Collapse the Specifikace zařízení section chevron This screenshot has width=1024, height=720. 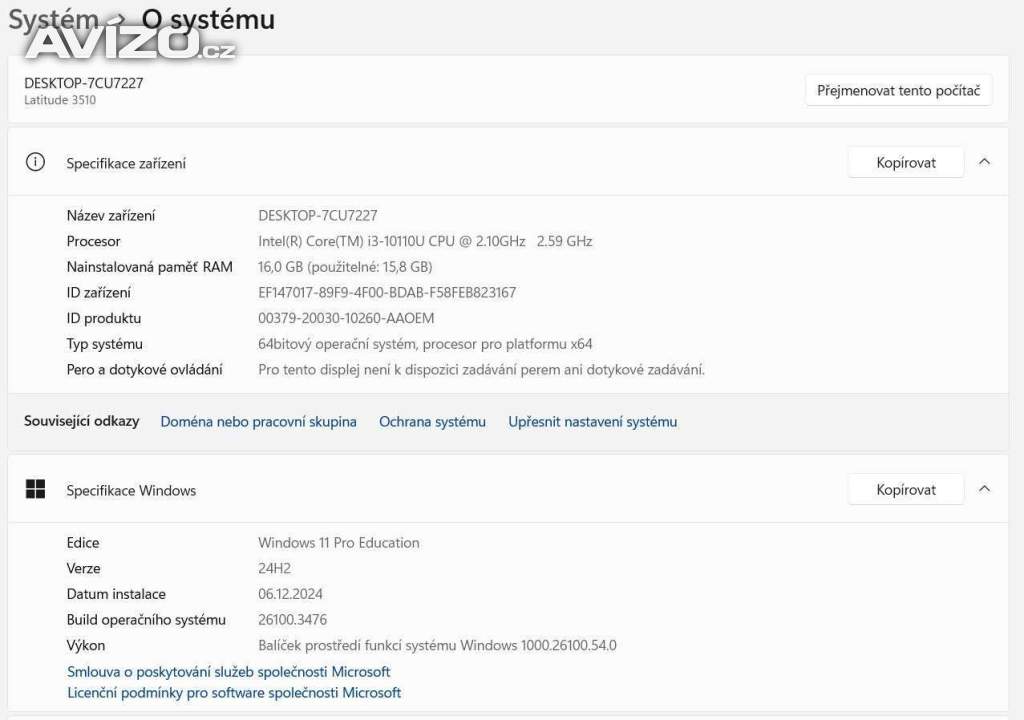coord(984,162)
